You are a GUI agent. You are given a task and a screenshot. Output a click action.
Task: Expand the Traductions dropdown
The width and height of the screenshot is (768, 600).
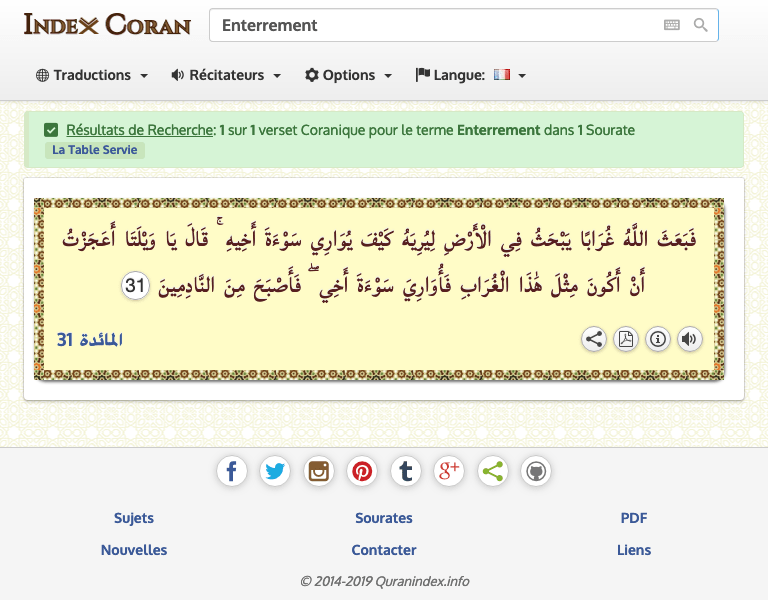(92, 75)
